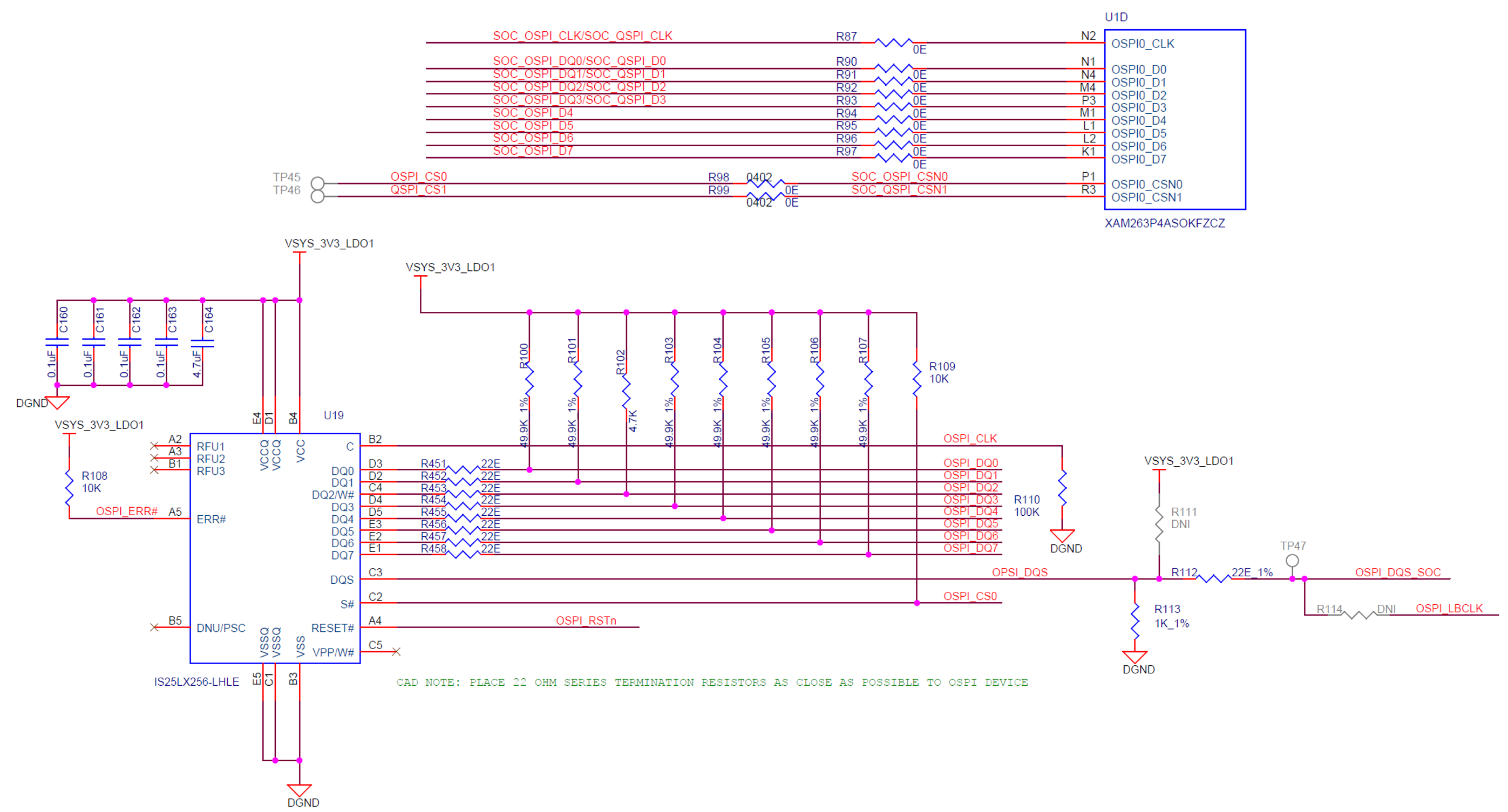This screenshot has width=1508, height=812.
Task: Select the U19 IS25LX256-LHLE flash chip
Action: click(x=275, y=548)
